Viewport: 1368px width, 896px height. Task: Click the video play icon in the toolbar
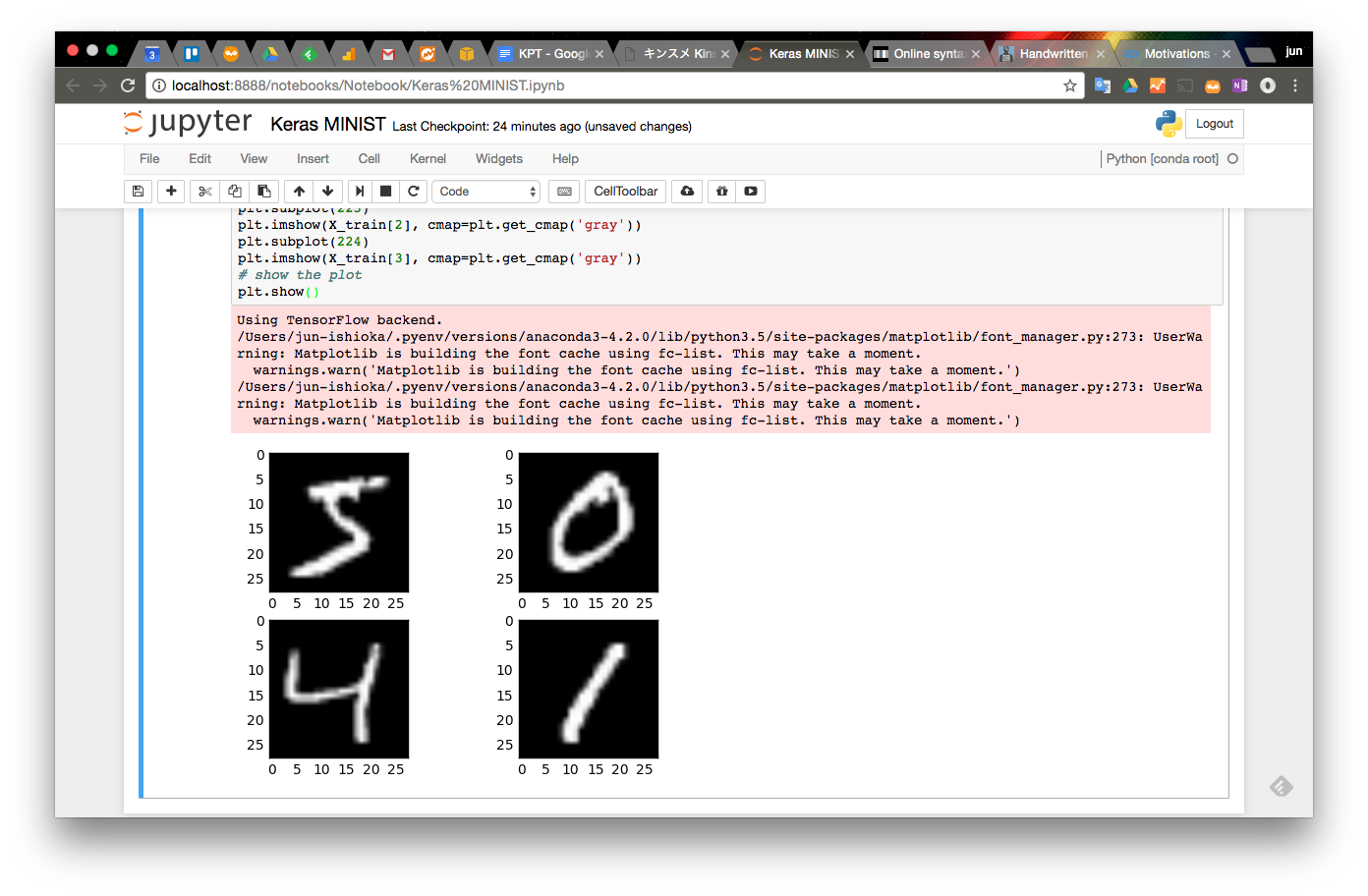[x=751, y=192]
